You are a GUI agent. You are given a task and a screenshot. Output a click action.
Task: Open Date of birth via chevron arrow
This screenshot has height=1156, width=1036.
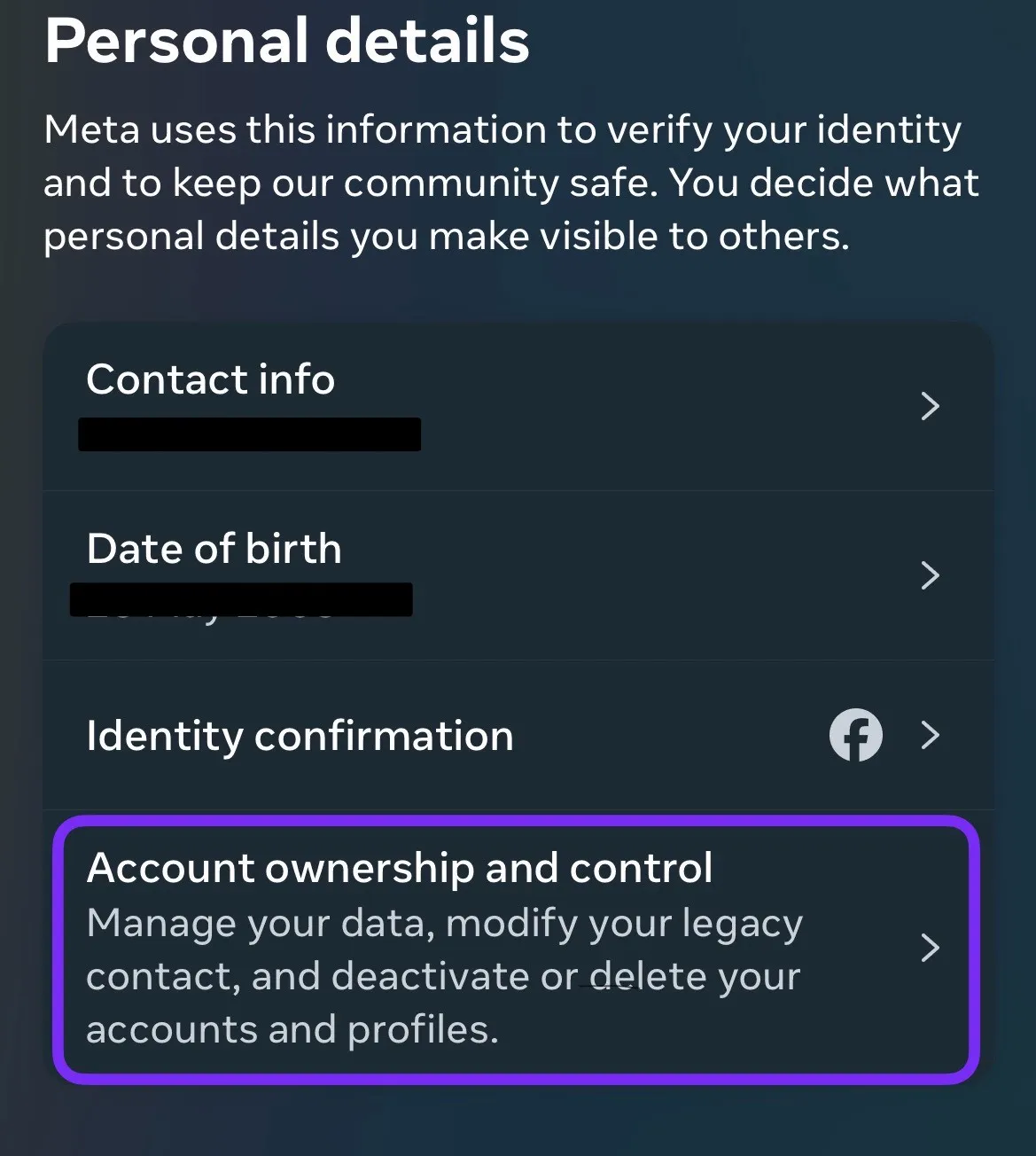930,575
